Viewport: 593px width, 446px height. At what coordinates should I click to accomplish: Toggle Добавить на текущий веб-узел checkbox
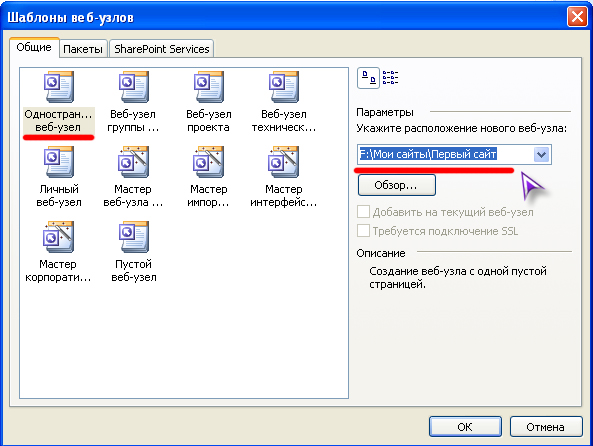363,212
